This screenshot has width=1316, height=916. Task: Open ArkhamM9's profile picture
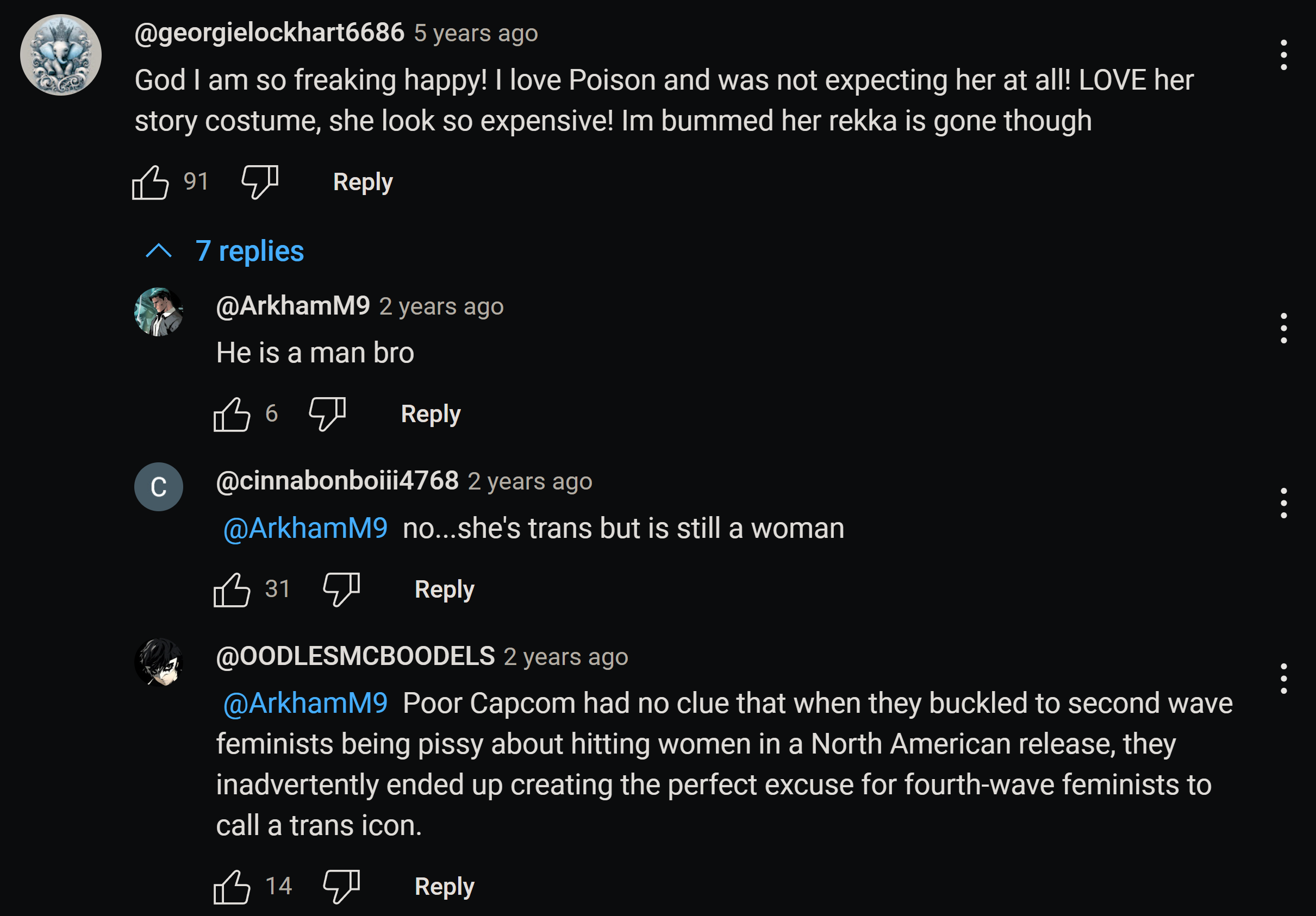click(159, 312)
